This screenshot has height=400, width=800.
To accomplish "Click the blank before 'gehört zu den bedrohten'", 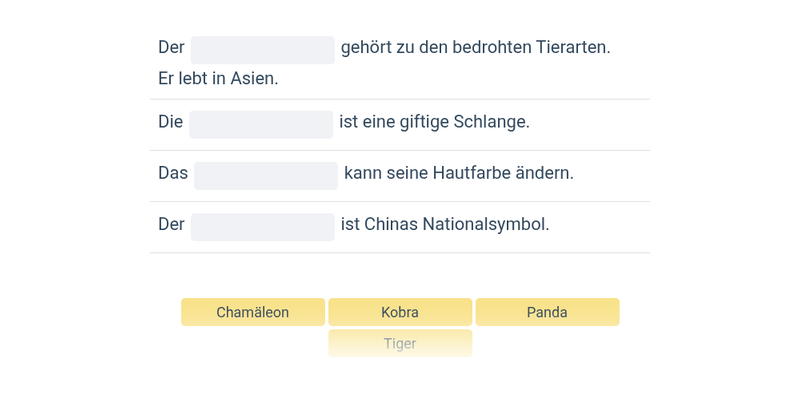I will click(x=263, y=50).
